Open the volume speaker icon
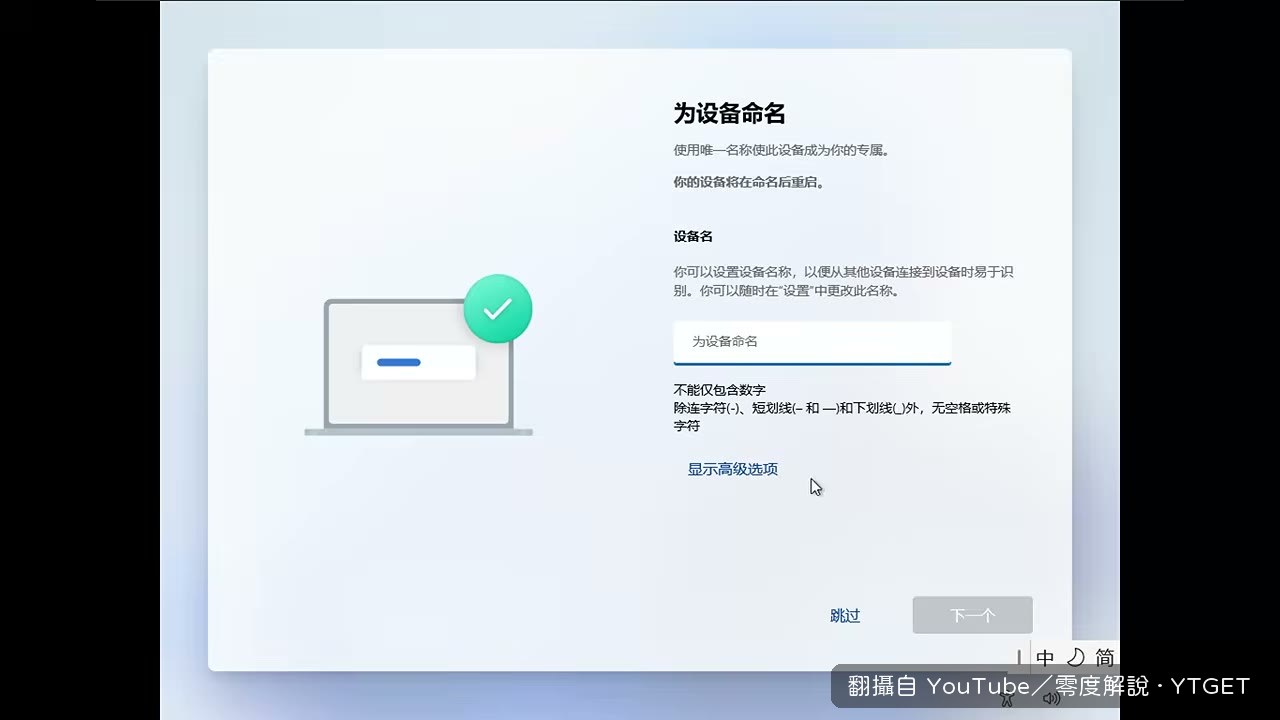Viewport: 1280px width, 720px height. tap(1051, 699)
